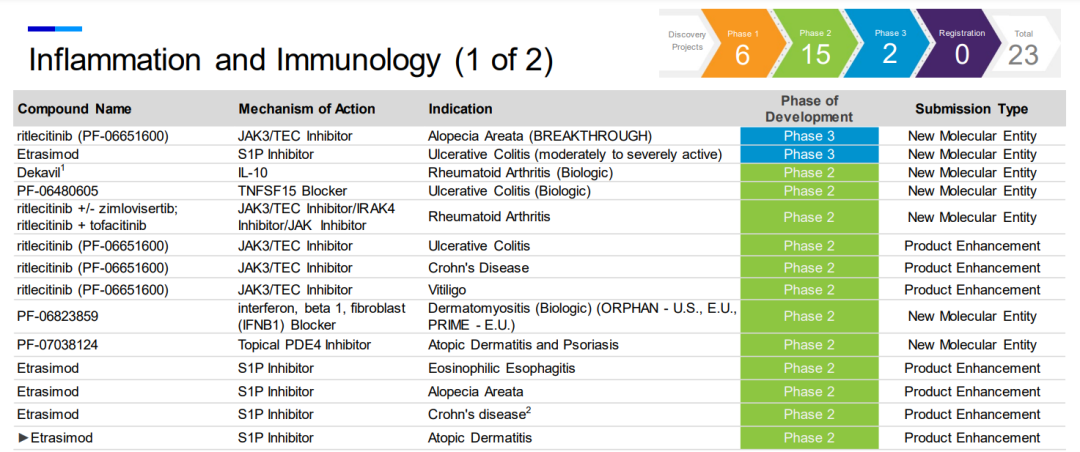
Task: Select the Submission Type column header
Action: point(971,109)
